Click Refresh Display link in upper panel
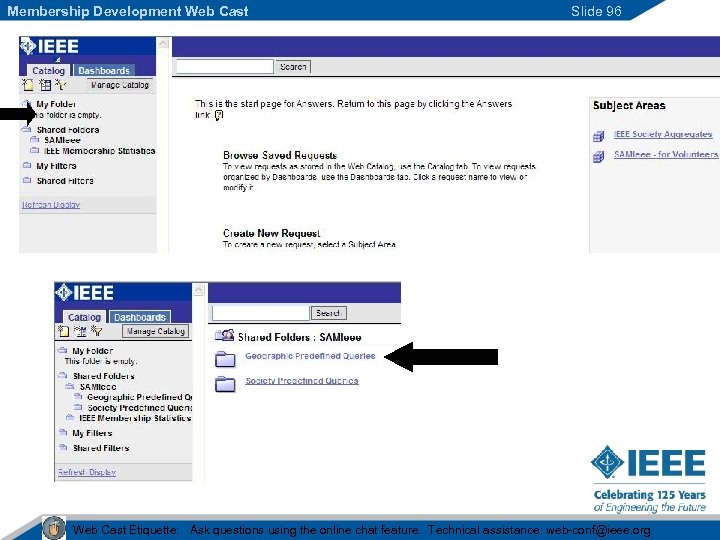The width and height of the screenshot is (720, 540). 51,205
